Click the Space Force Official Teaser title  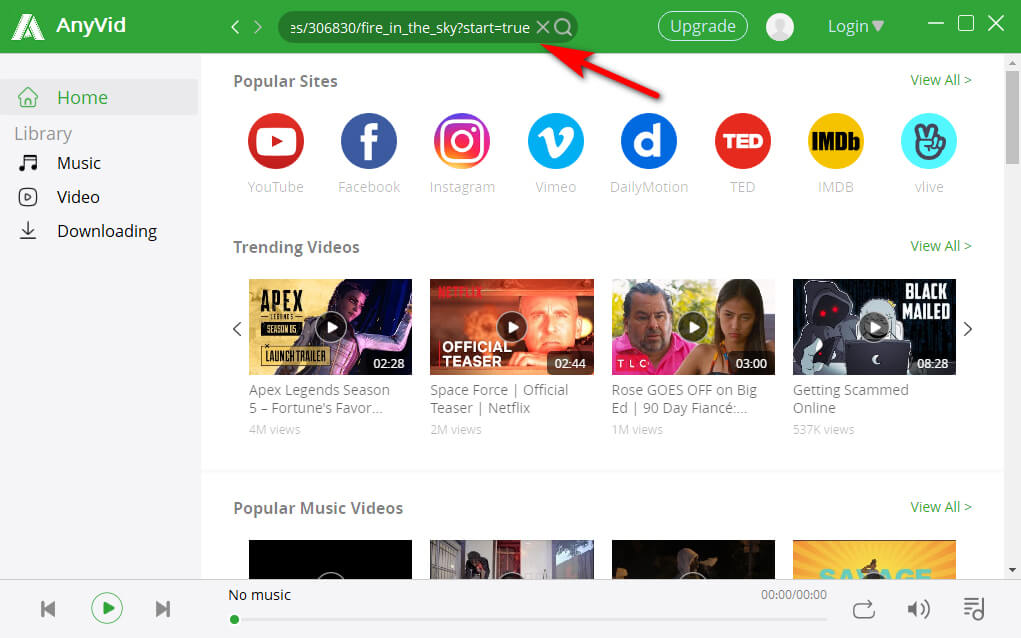click(499, 399)
